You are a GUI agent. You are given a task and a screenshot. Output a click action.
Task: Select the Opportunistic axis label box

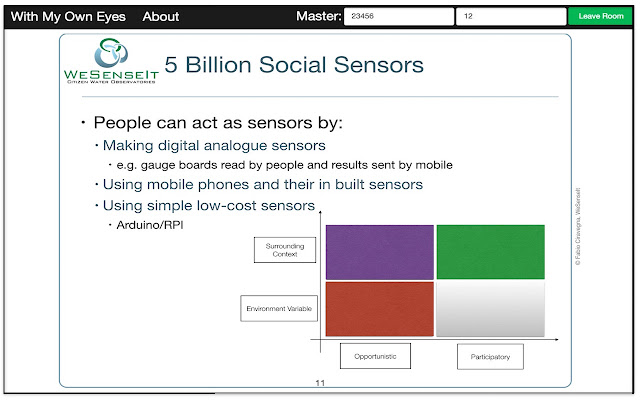point(376,356)
